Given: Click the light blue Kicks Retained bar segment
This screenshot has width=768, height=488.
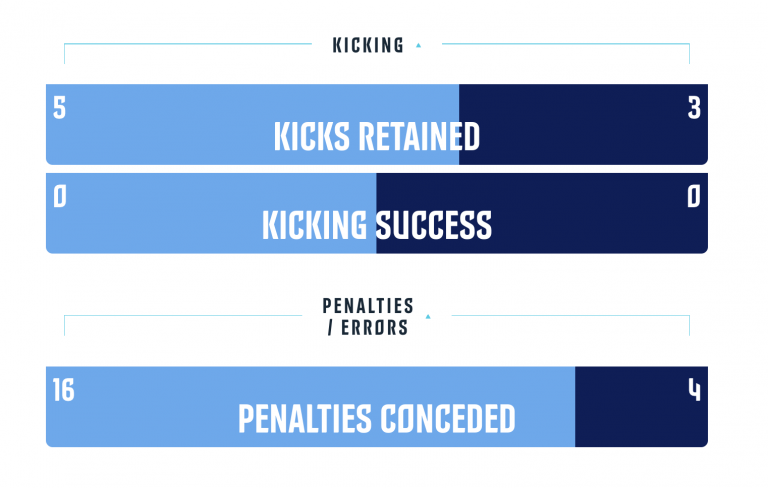Looking at the screenshot, I should coord(252,124).
